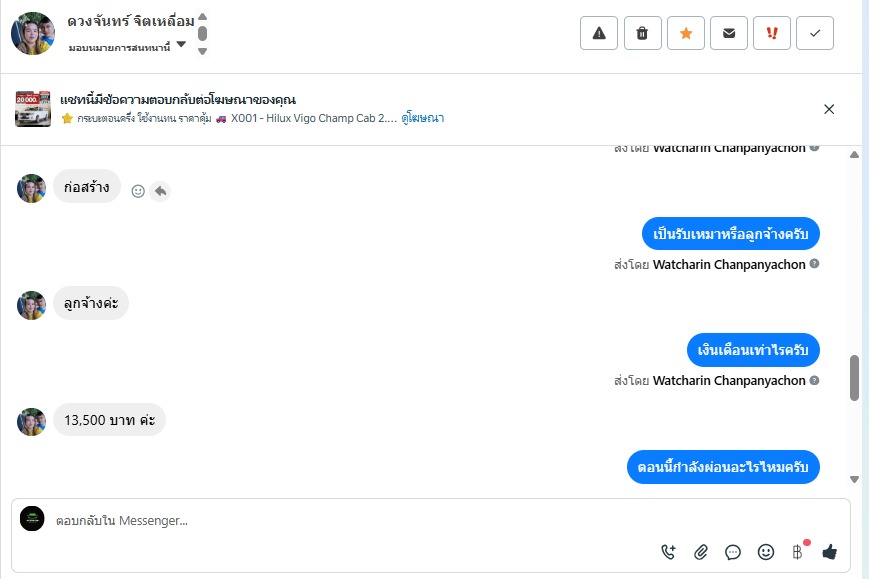The image size is (869, 579).
Task: Mark conversation done with the checkmark
Action: coord(815,33)
